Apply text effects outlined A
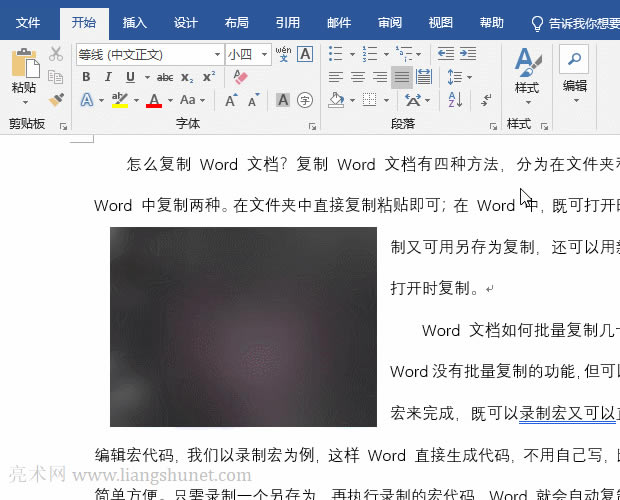 87,100
